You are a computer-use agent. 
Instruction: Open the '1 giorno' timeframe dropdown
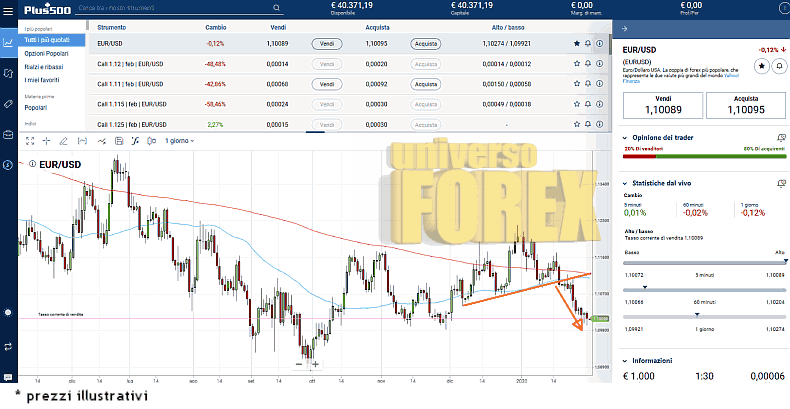point(179,141)
